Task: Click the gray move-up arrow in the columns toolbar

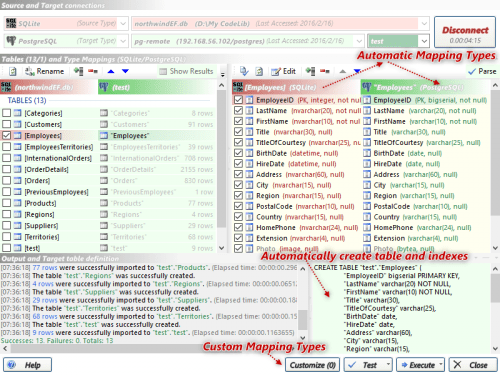Action: coord(343,71)
